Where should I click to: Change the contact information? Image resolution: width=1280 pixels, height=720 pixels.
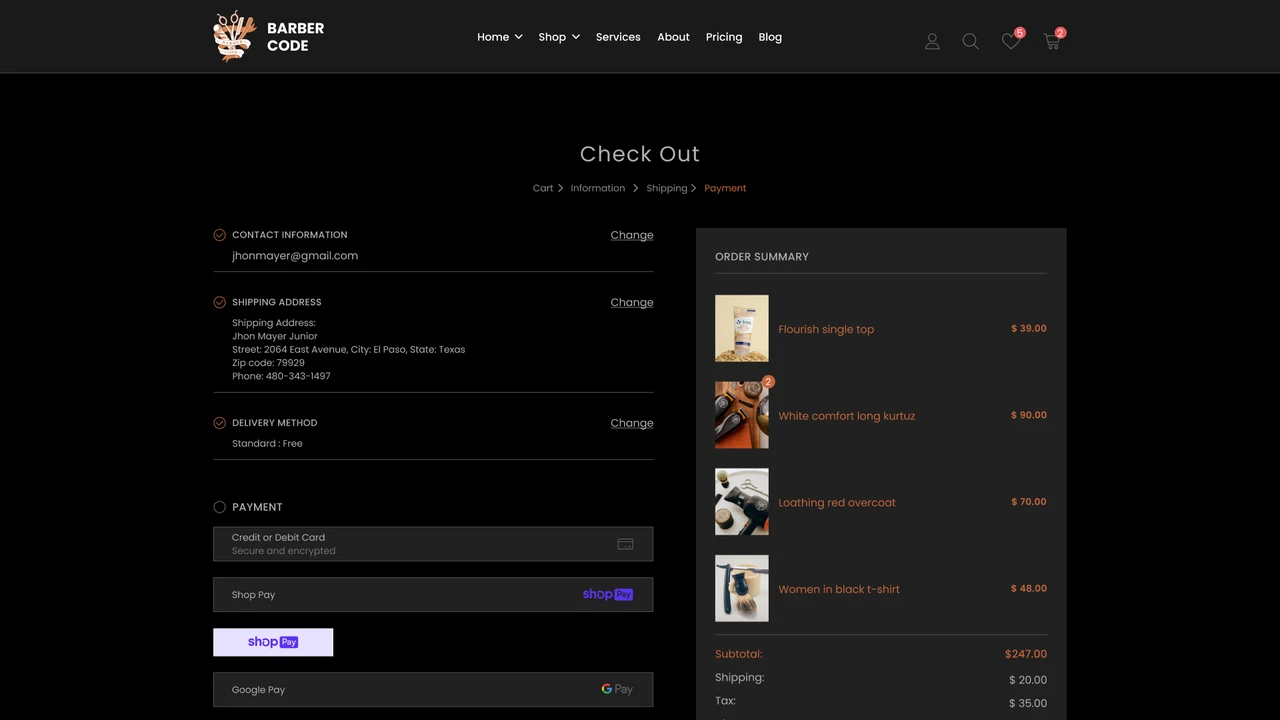click(632, 235)
